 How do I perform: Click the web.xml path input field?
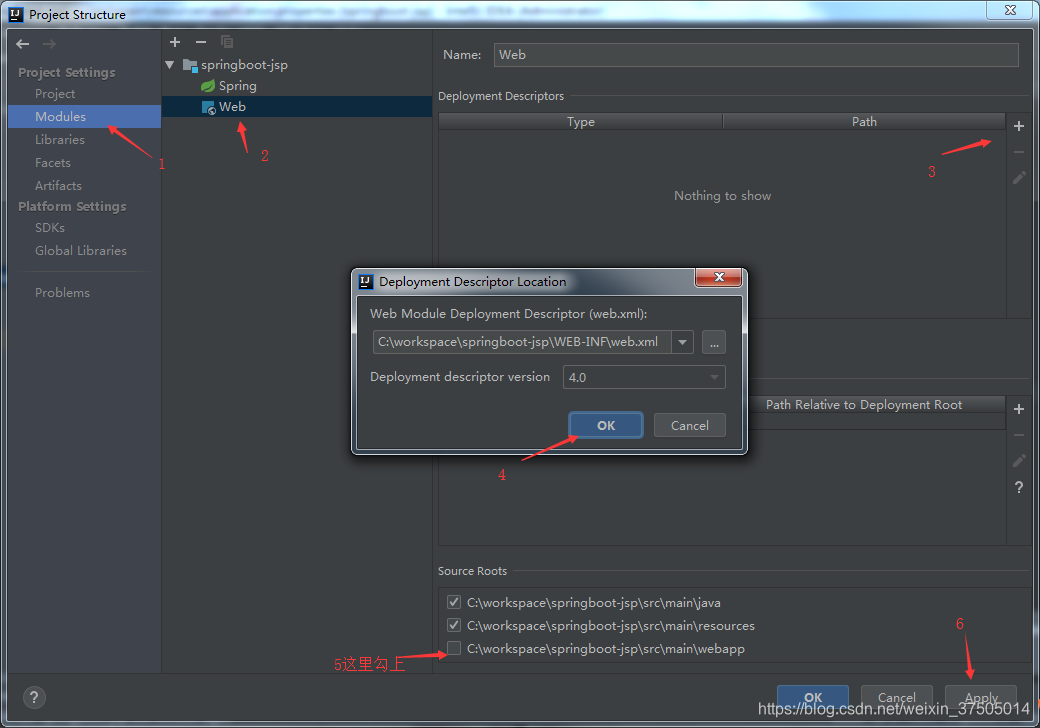coord(522,342)
